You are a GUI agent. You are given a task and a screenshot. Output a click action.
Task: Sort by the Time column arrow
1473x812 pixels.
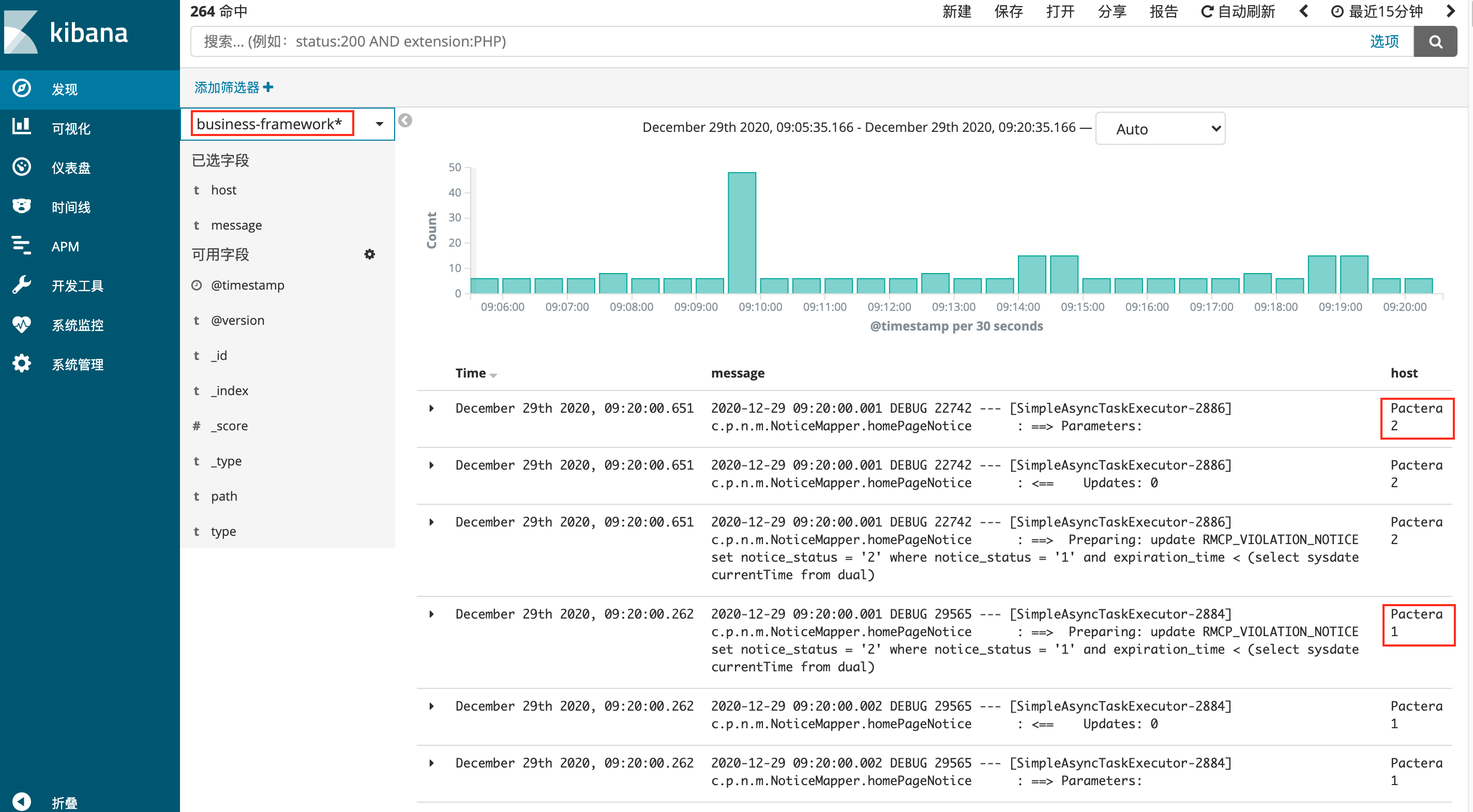click(493, 375)
